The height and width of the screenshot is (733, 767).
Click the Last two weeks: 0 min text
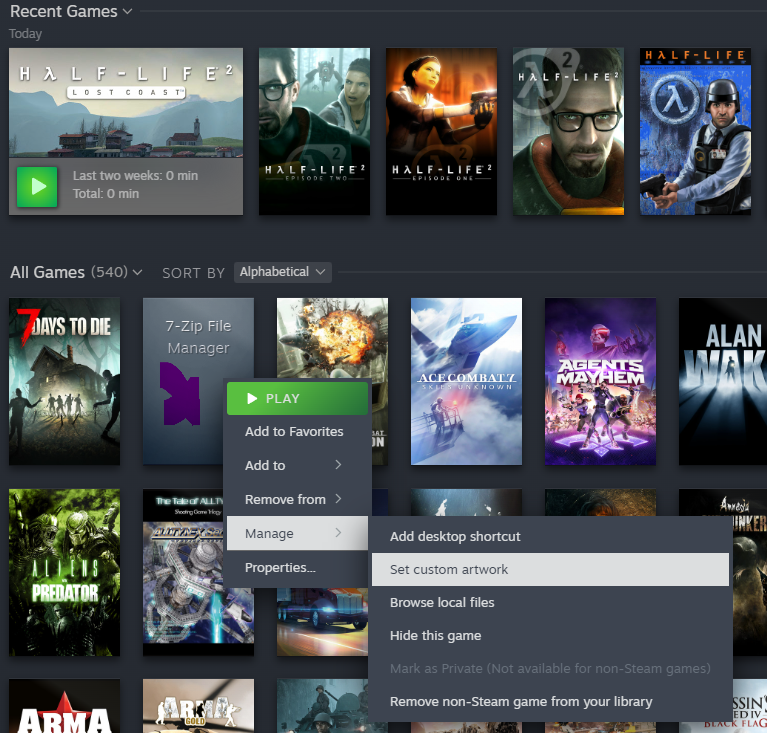click(135, 176)
